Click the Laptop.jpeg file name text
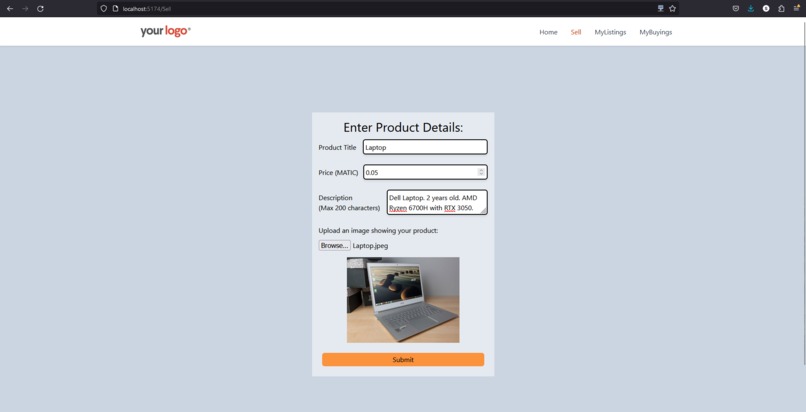 pyautogui.click(x=370, y=246)
